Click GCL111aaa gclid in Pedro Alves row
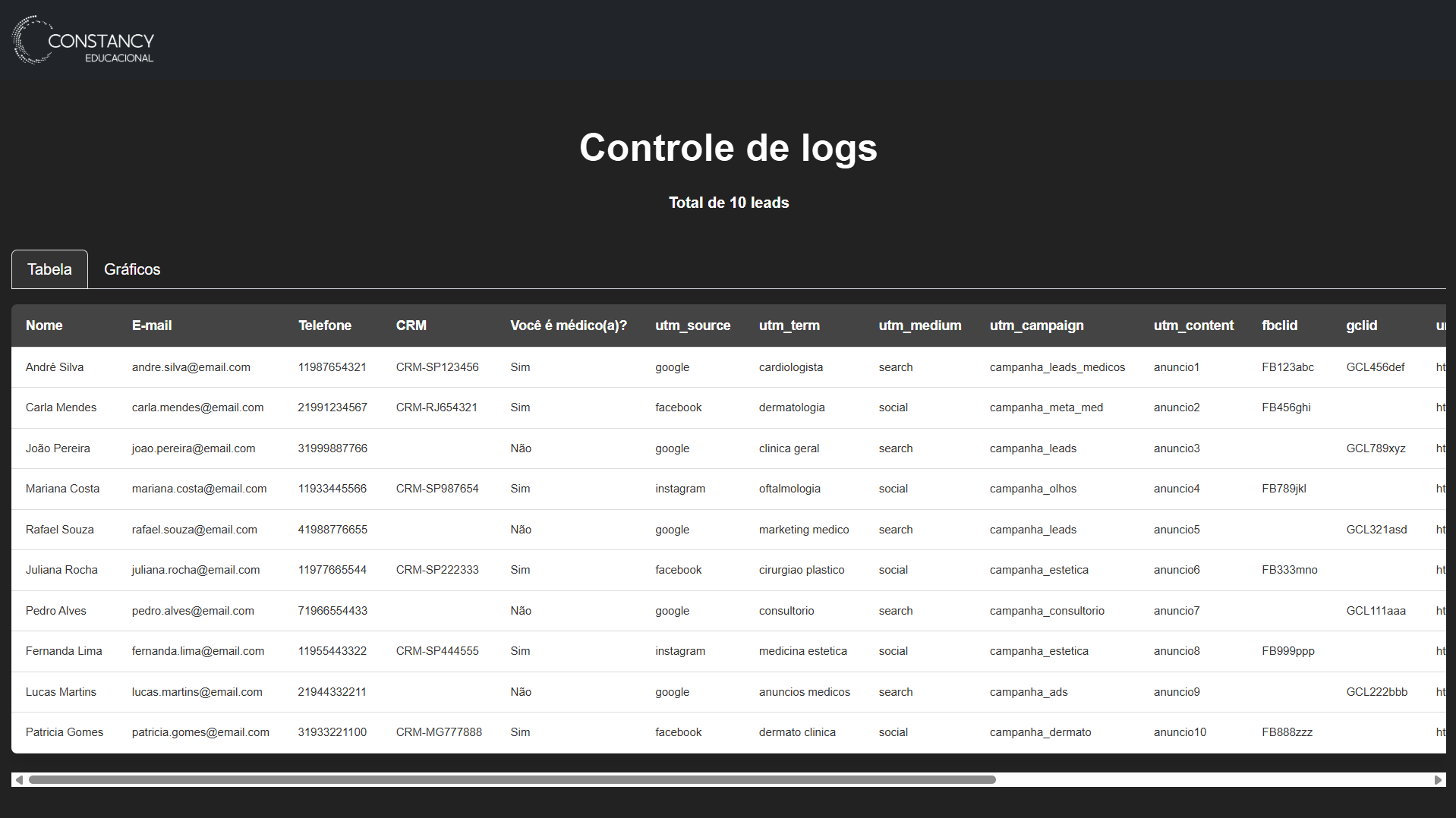1456x818 pixels. point(1376,611)
